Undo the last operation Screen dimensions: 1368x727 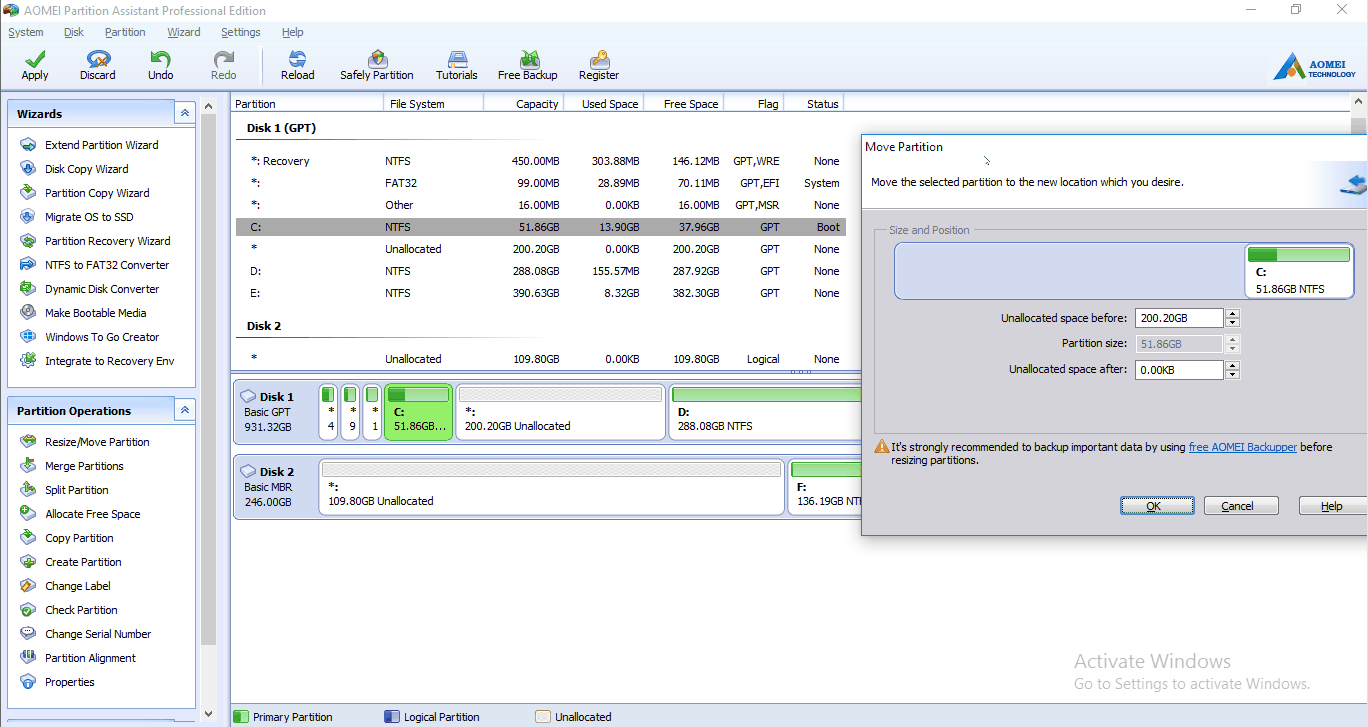point(160,65)
